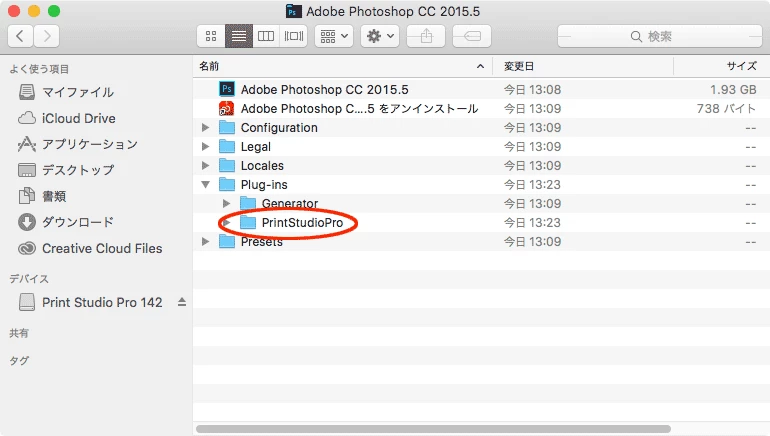Click the Photoshop proxy icon in title bar
The image size is (770, 436).
coord(293,11)
